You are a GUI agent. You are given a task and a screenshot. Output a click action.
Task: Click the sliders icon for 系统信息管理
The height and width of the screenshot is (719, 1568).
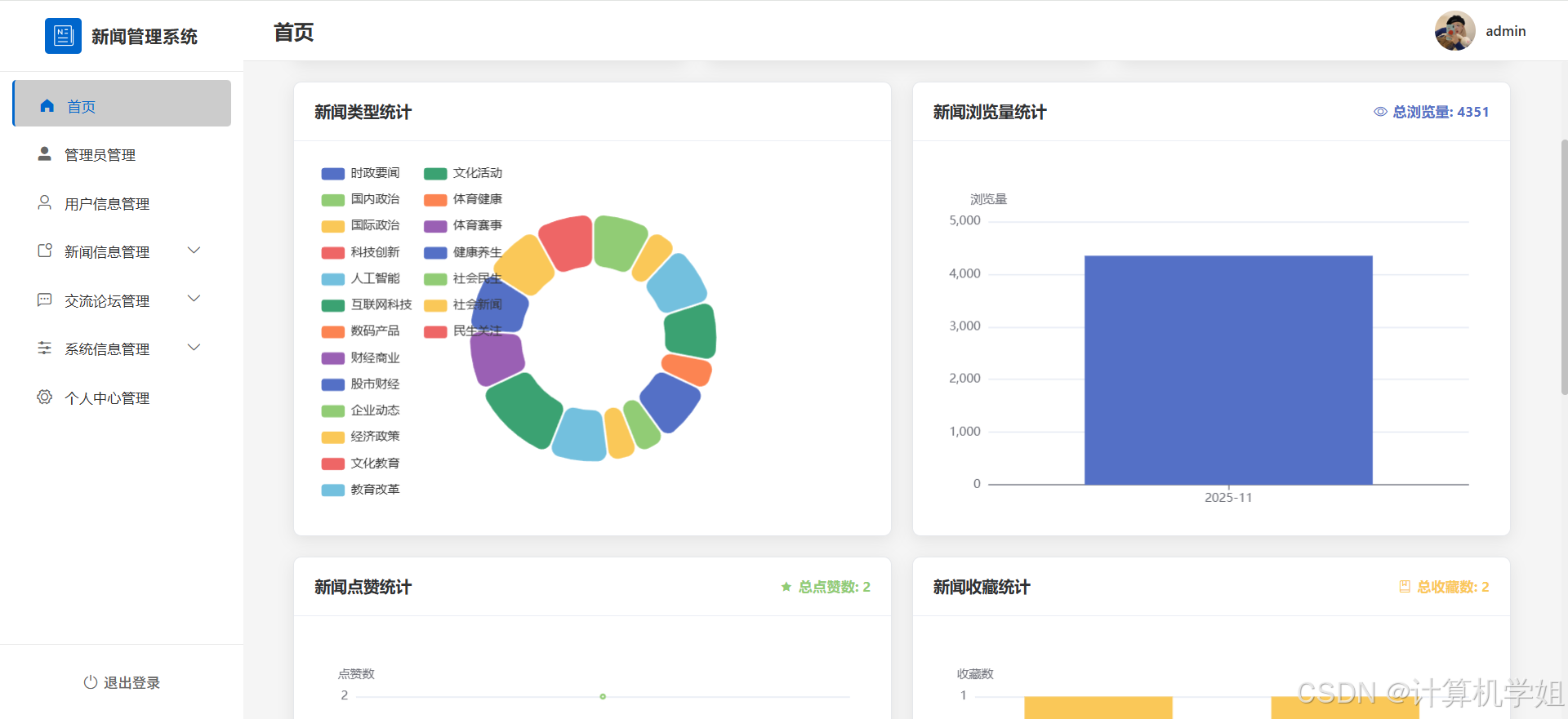(45, 348)
